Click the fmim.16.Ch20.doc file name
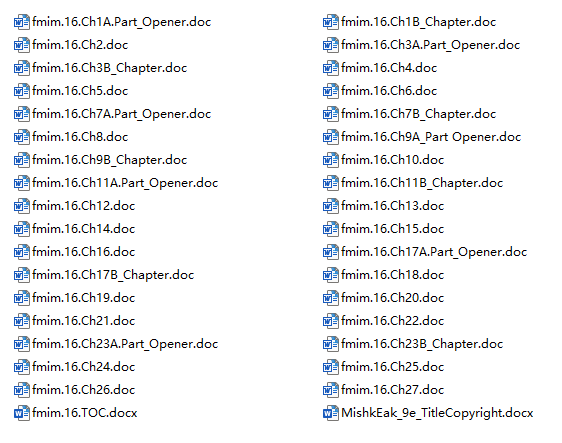The image size is (562, 443). click(392, 298)
